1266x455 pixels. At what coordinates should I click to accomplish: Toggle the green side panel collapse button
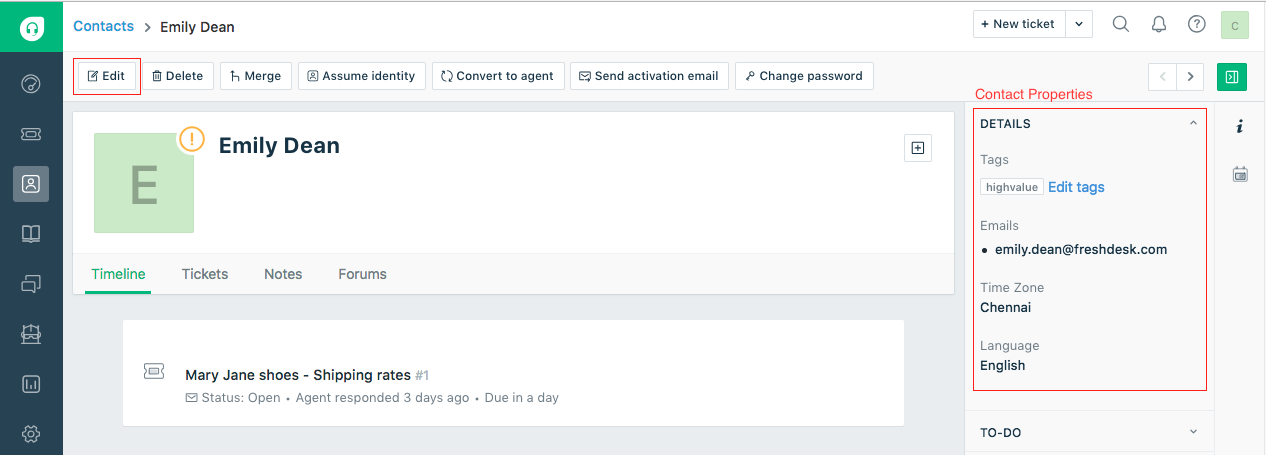1232,76
